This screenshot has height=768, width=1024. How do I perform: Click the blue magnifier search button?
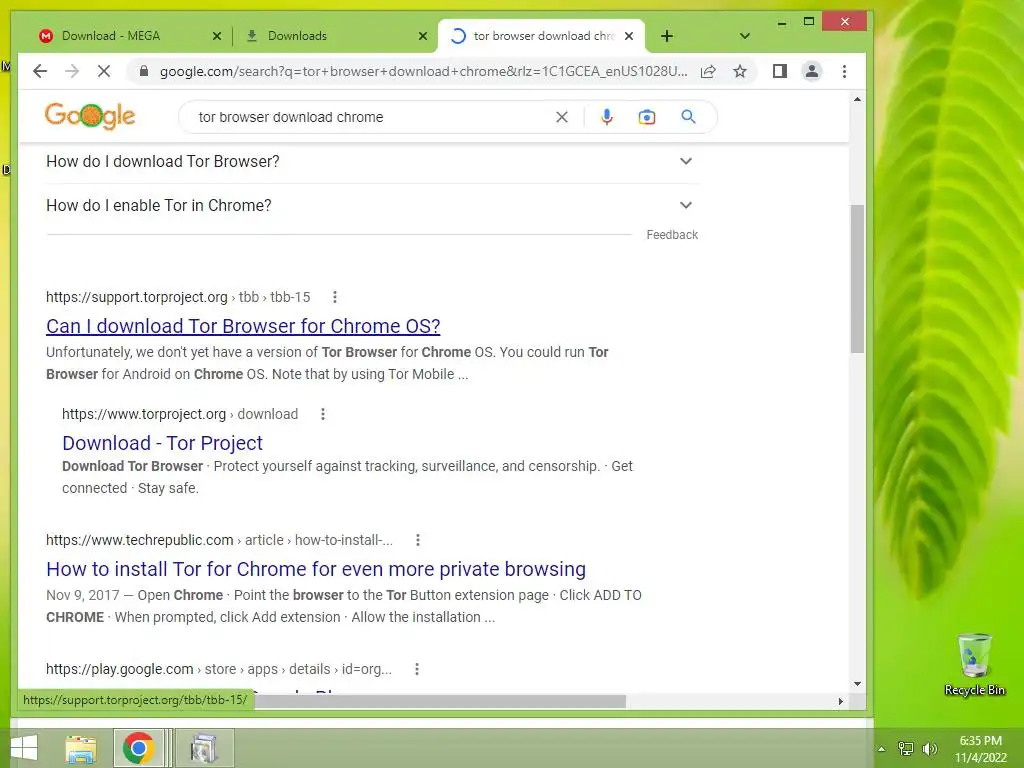pos(688,117)
